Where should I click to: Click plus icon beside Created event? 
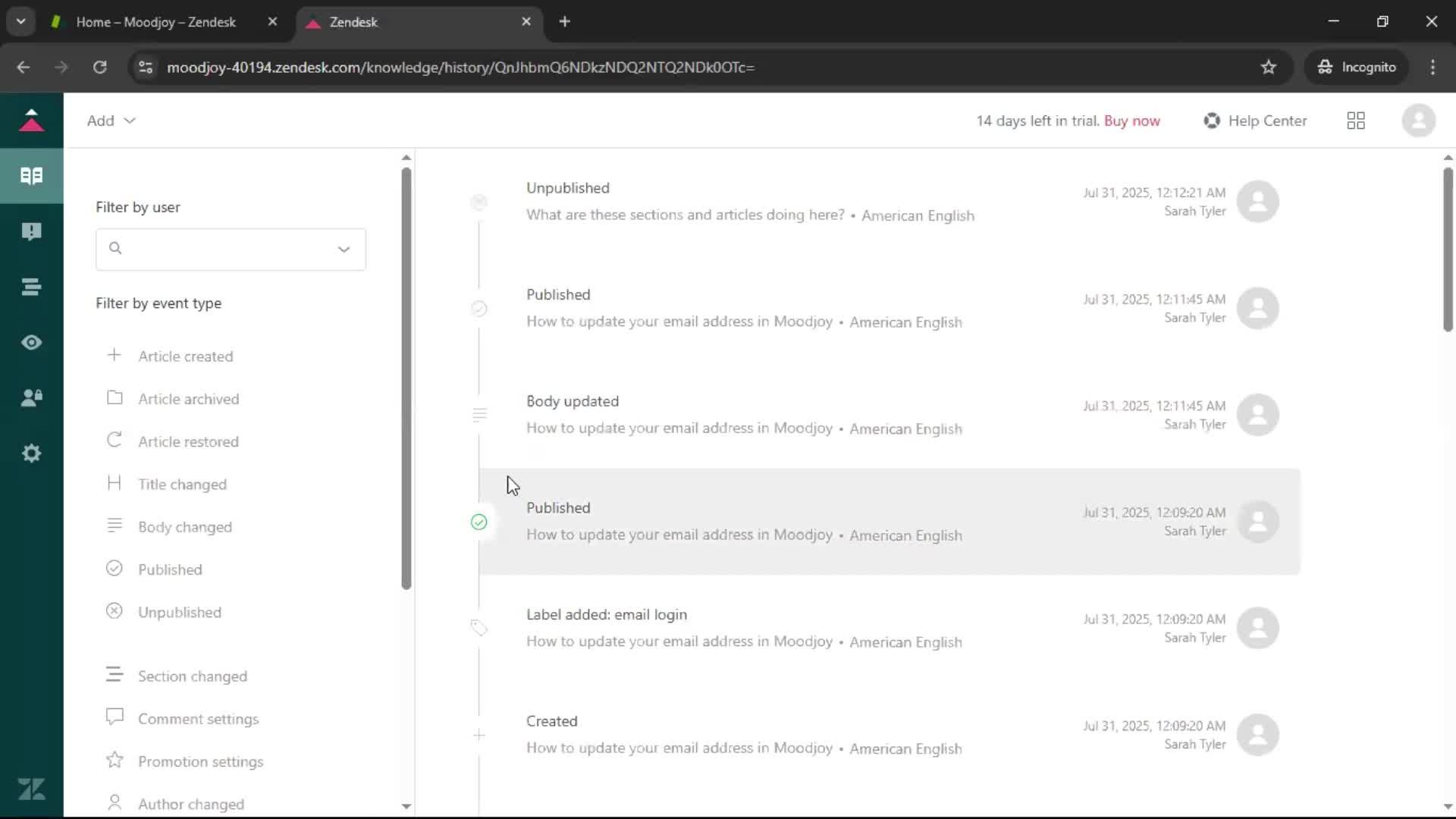[x=479, y=735]
